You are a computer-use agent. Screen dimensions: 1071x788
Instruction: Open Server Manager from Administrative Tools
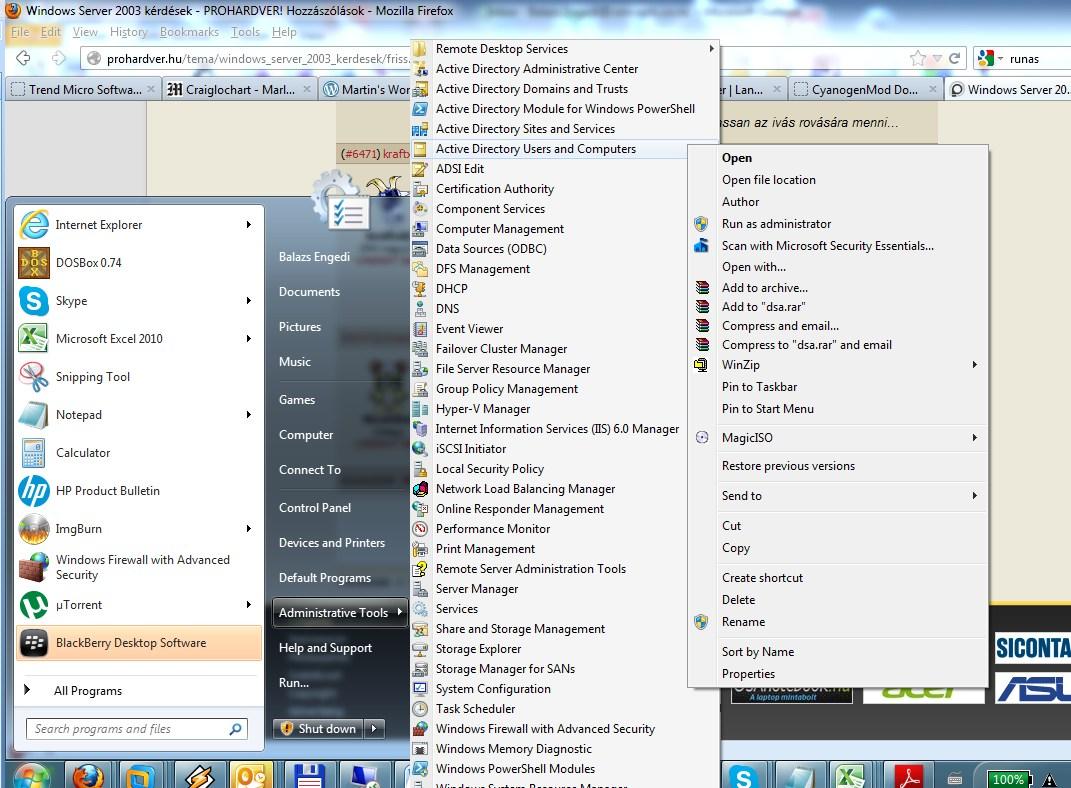[477, 589]
